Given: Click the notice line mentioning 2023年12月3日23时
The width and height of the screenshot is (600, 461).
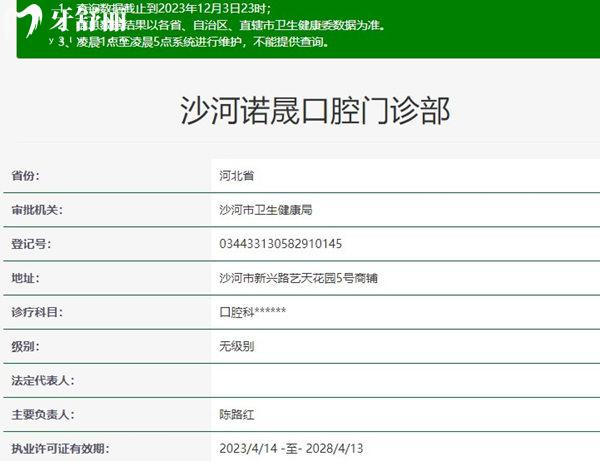Looking at the screenshot, I should pos(165,8).
